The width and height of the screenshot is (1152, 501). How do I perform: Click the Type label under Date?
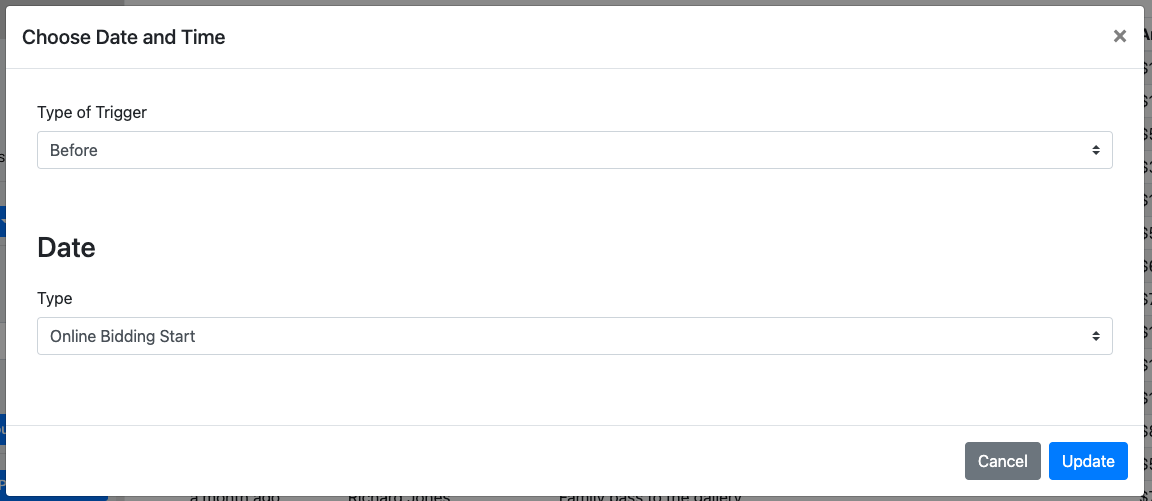(x=54, y=298)
